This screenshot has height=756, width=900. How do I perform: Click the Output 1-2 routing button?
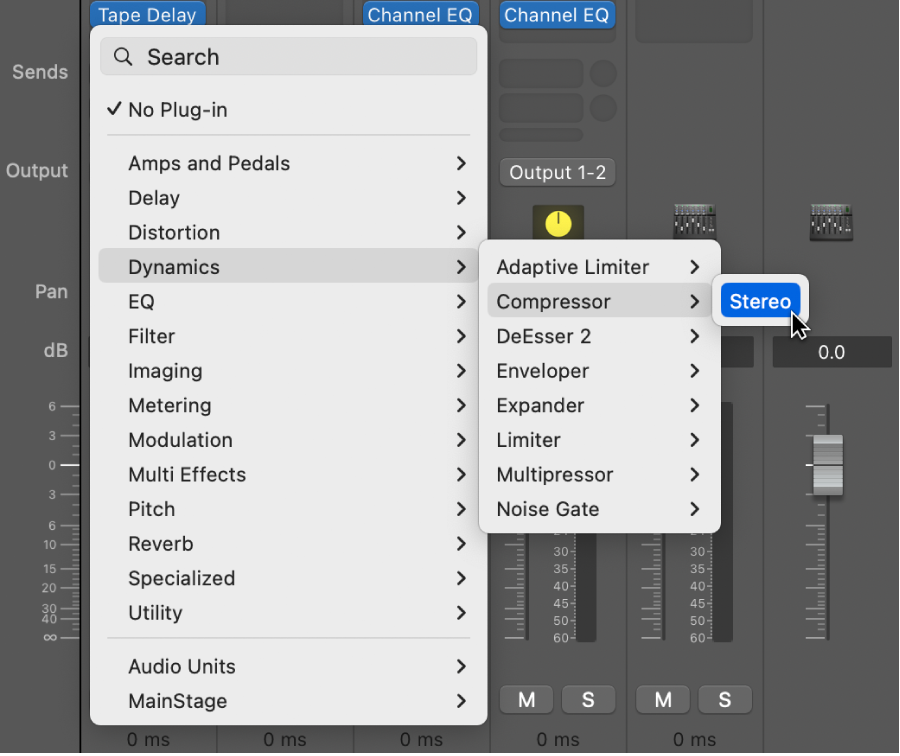(557, 171)
